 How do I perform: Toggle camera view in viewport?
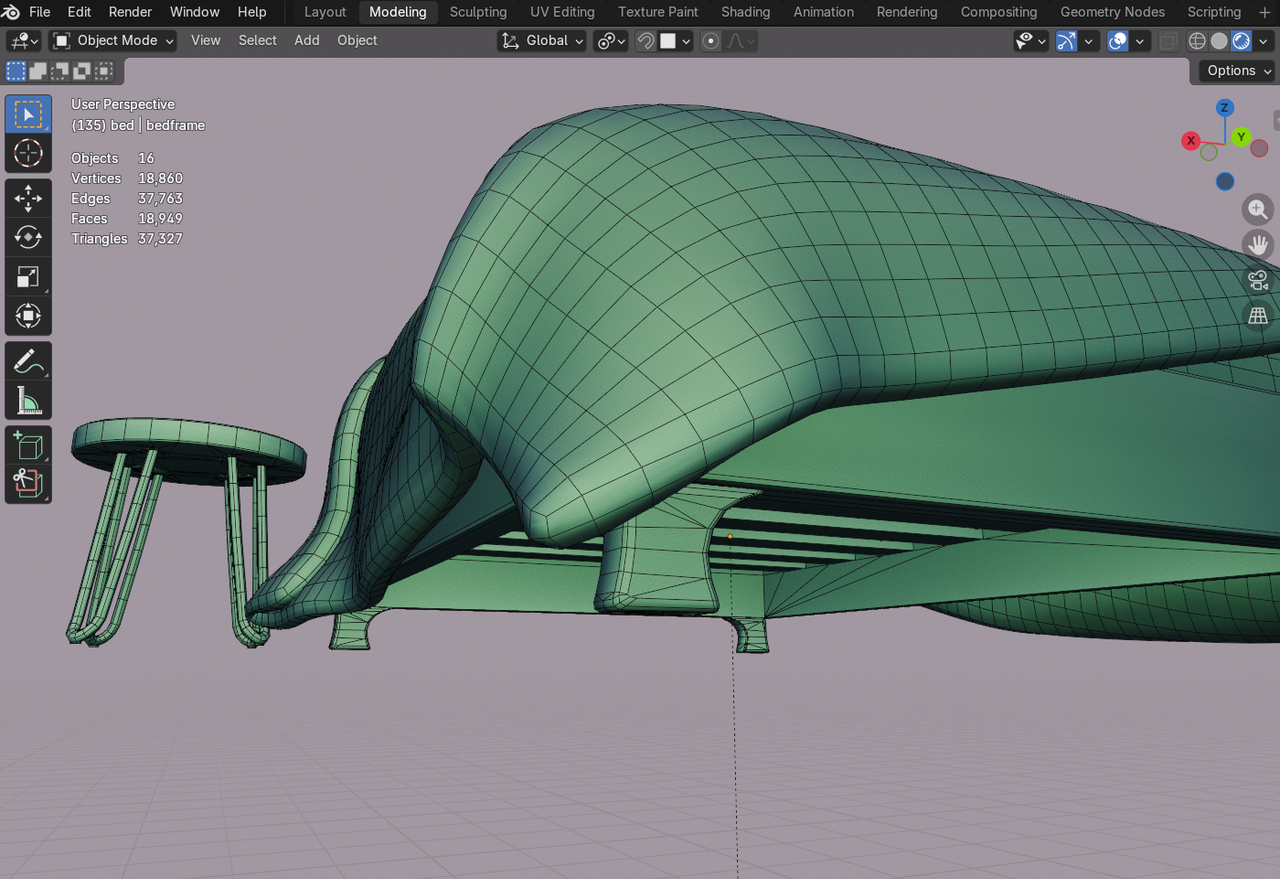(1258, 280)
